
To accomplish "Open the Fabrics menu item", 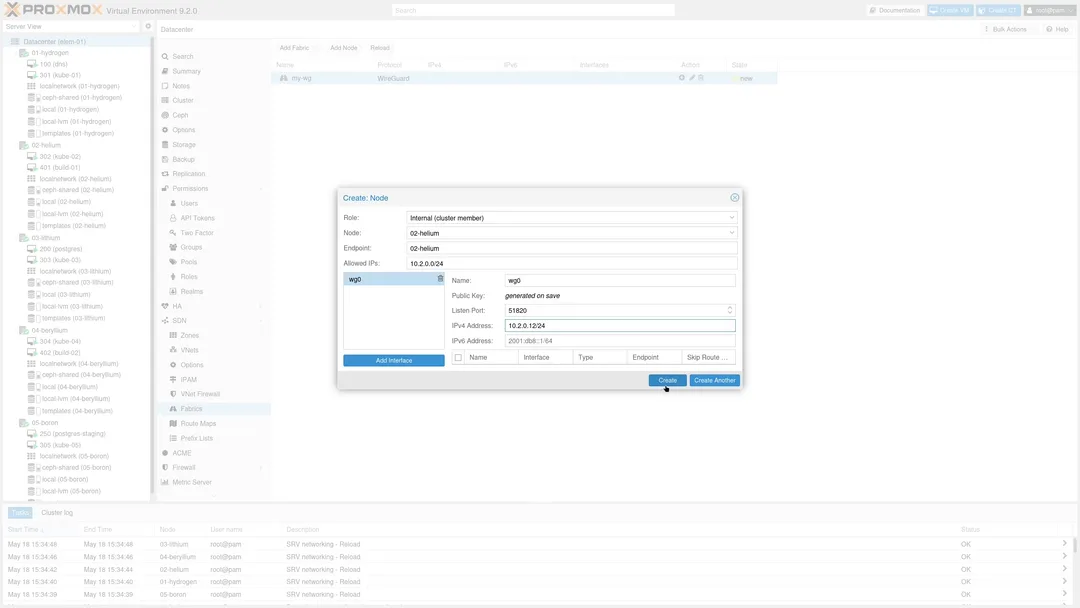I will click(x=214, y=409).
